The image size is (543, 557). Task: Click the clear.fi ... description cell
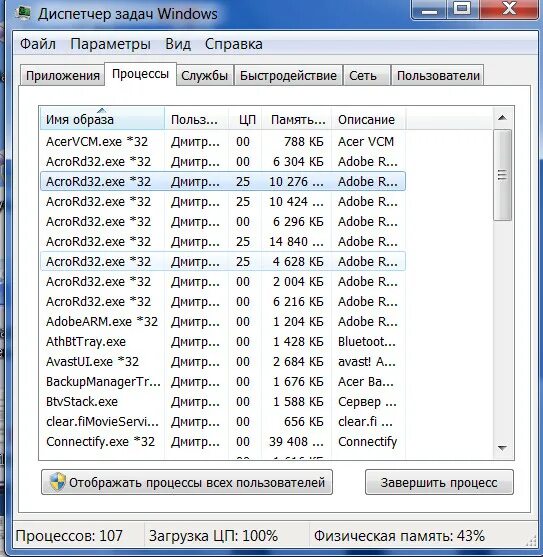(x=365, y=422)
